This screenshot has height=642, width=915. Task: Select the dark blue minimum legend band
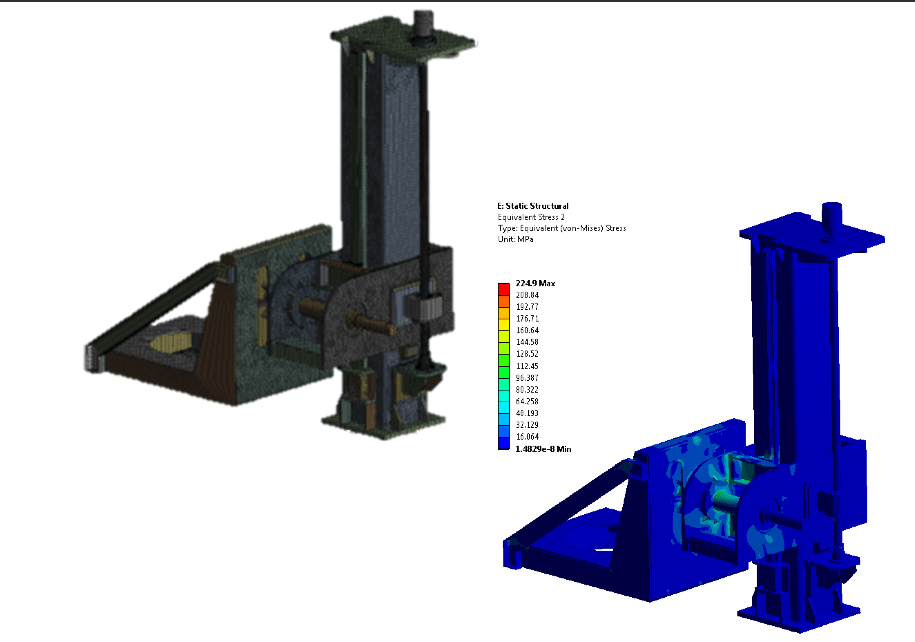point(504,444)
